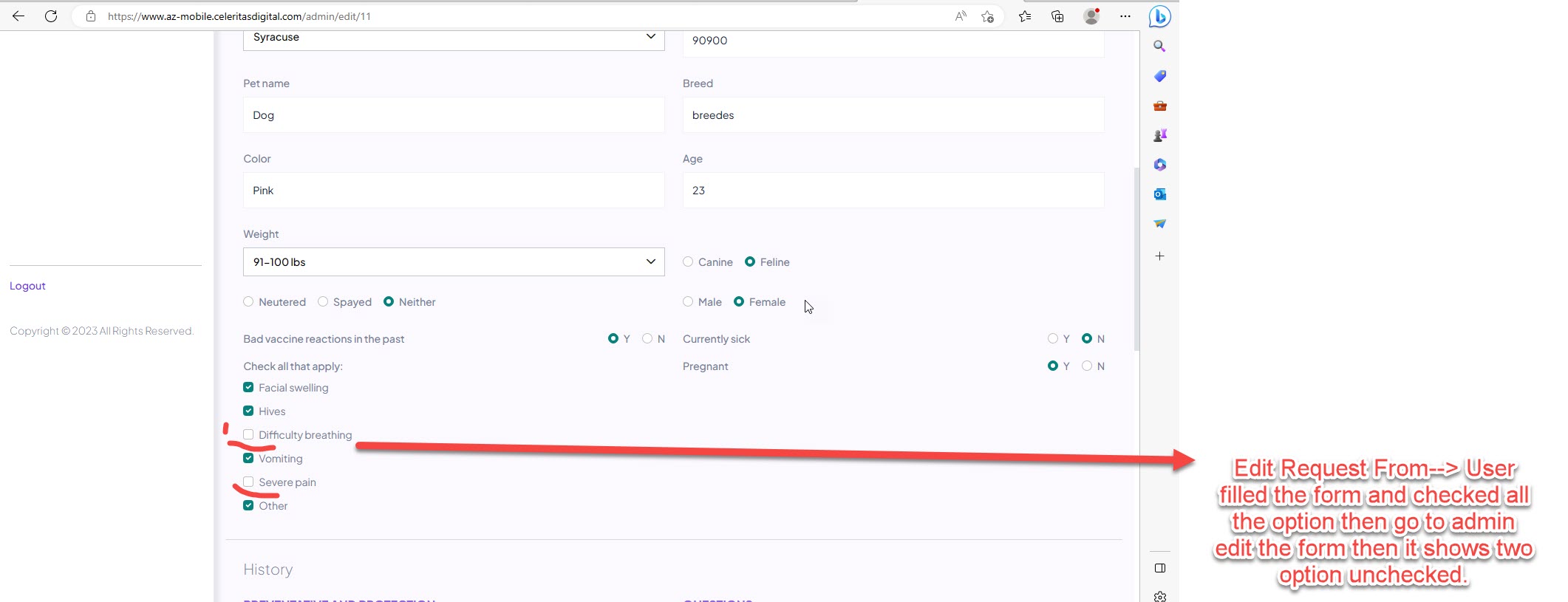
Task: Open the sidebar Search magnifier icon
Action: pos(1159,47)
